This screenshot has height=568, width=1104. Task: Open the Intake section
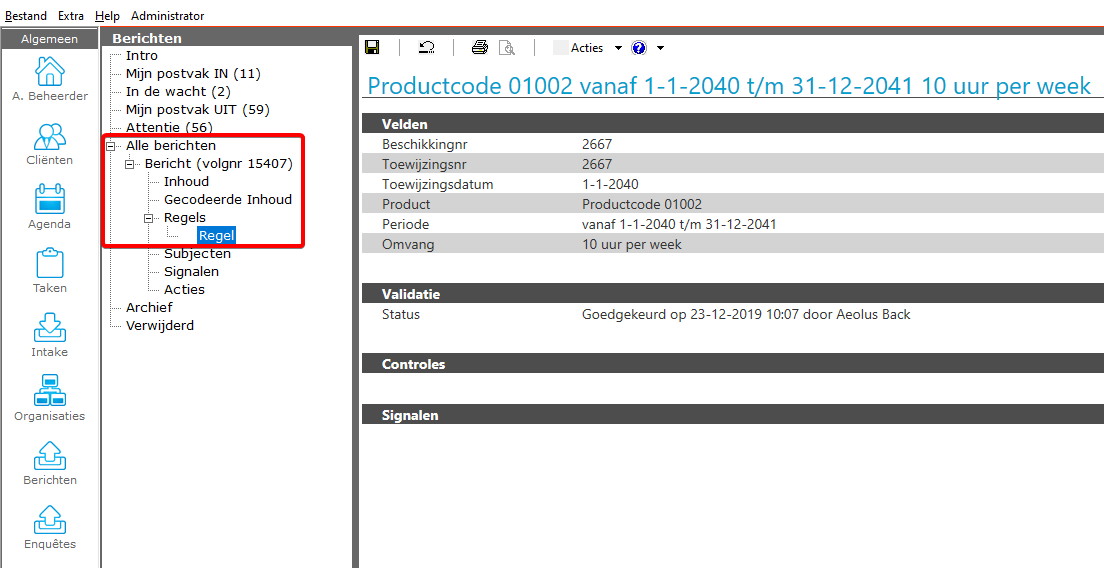pyautogui.click(x=50, y=335)
